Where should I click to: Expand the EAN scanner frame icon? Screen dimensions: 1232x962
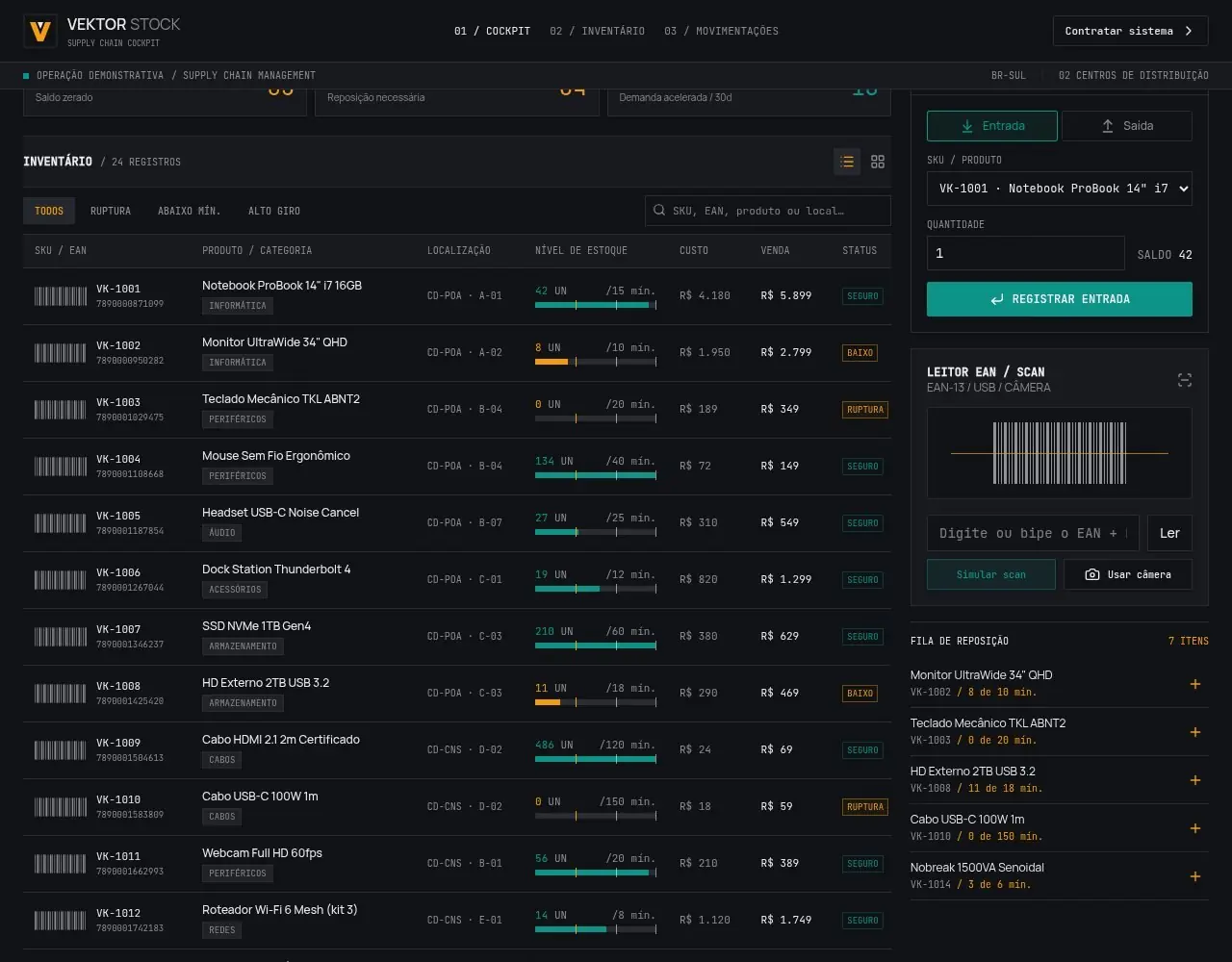(x=1185, y=380)
